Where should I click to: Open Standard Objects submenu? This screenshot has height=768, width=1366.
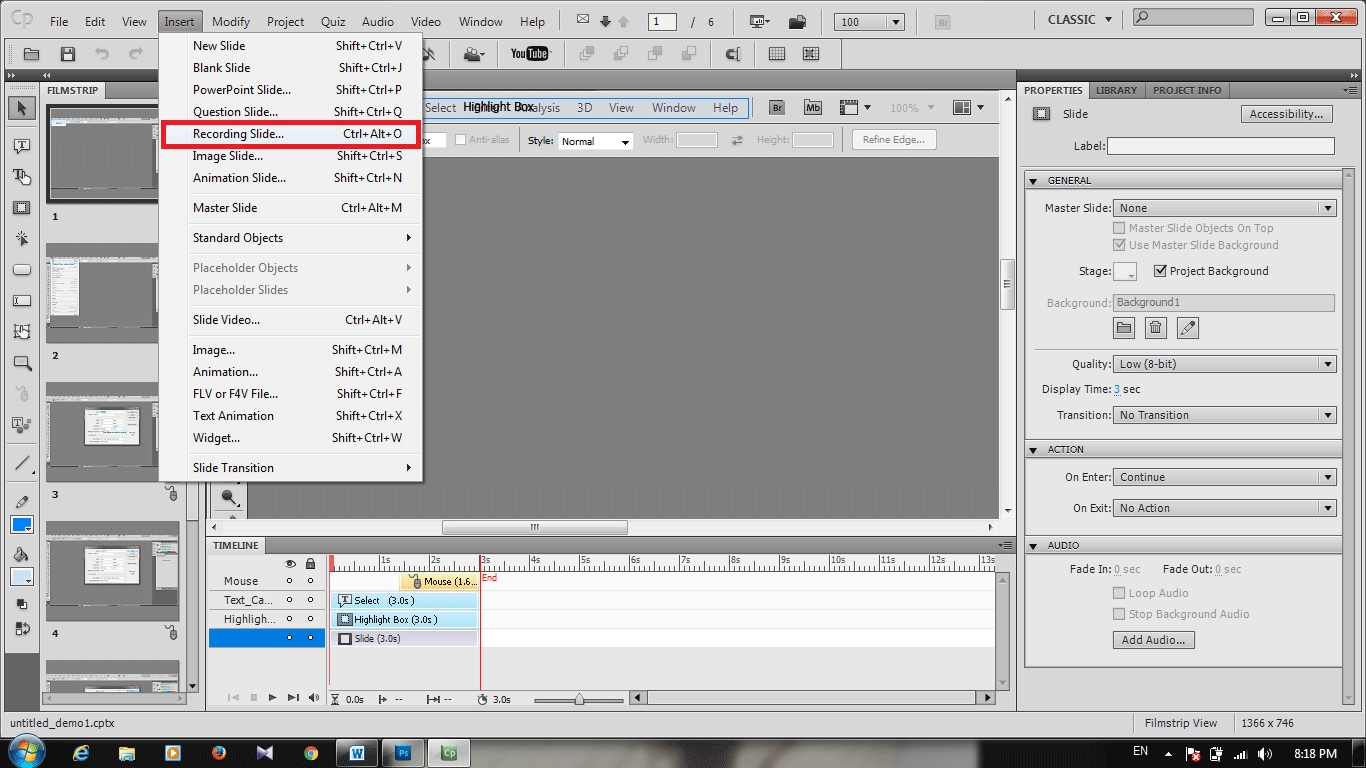[x=292, y=238]
